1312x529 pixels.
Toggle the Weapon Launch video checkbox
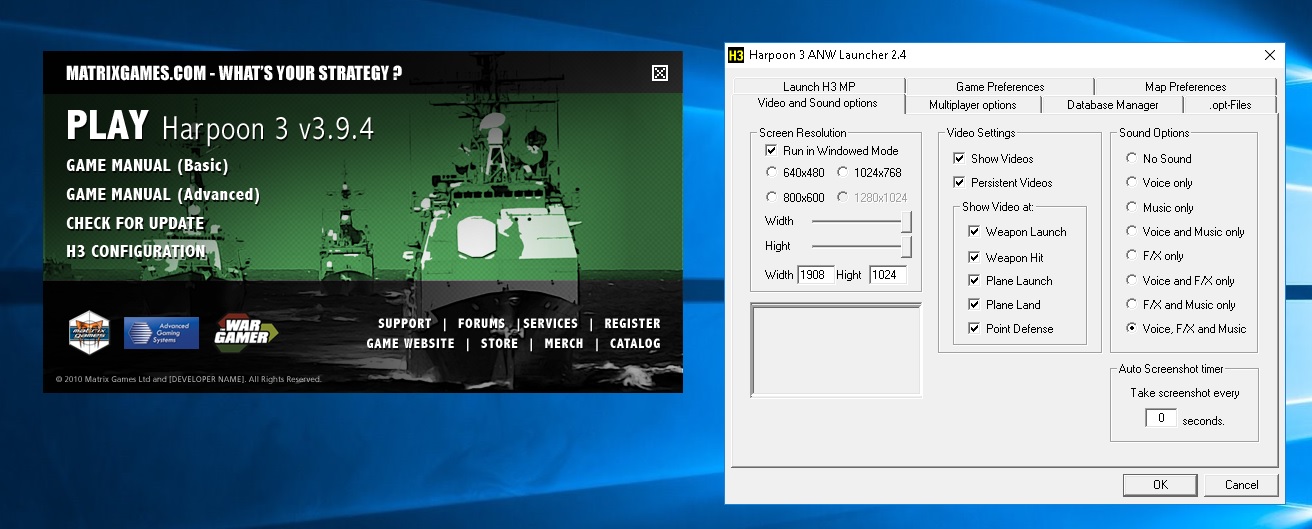974,232
